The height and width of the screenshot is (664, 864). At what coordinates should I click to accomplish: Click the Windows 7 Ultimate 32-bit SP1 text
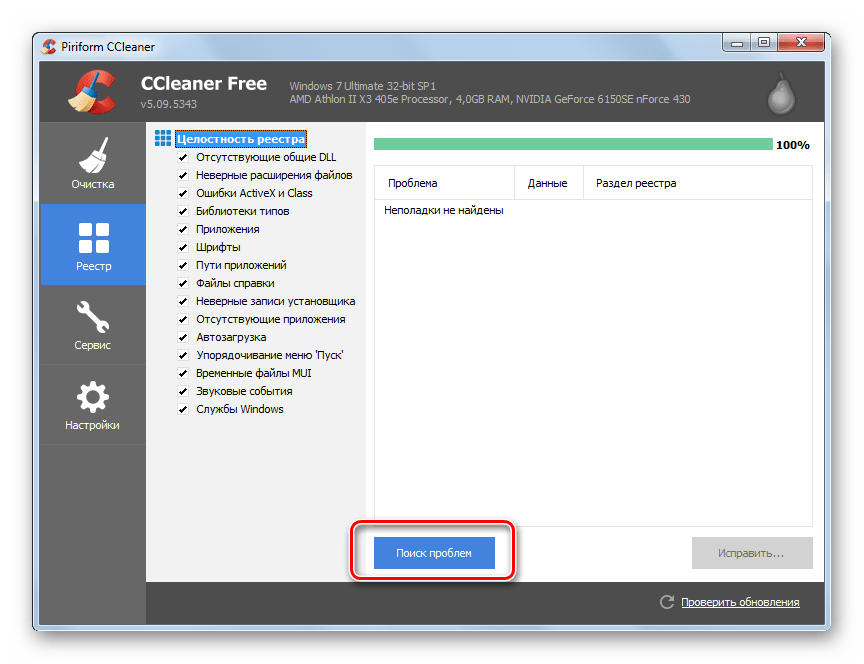click(x=363, y=86)
